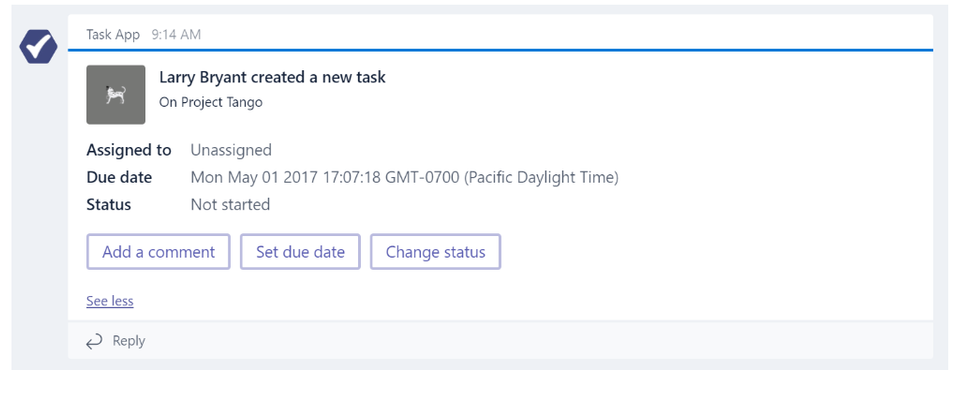
Task: Click the subtitle On Project Tango
Action: pyautogui.click(x=211, y=103)
